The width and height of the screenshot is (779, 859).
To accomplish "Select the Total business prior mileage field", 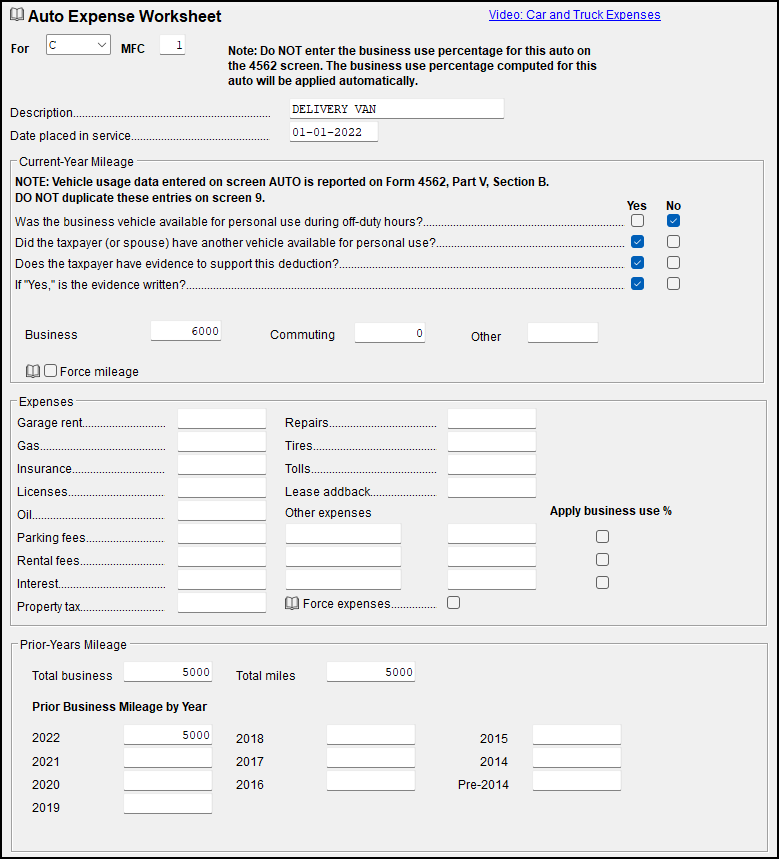I will [168, 672].
